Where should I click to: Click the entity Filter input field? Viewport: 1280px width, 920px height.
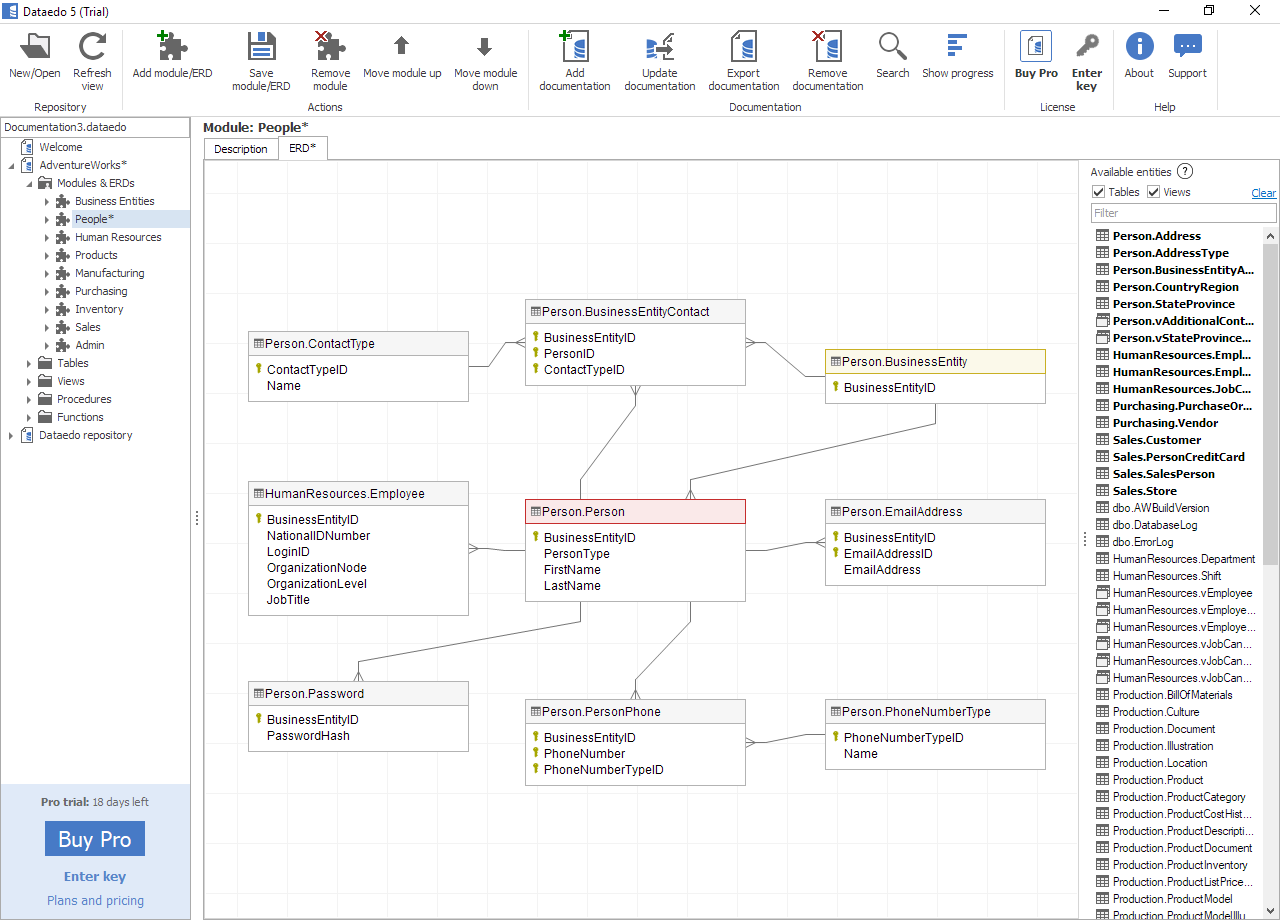[x=1183, y=213]
